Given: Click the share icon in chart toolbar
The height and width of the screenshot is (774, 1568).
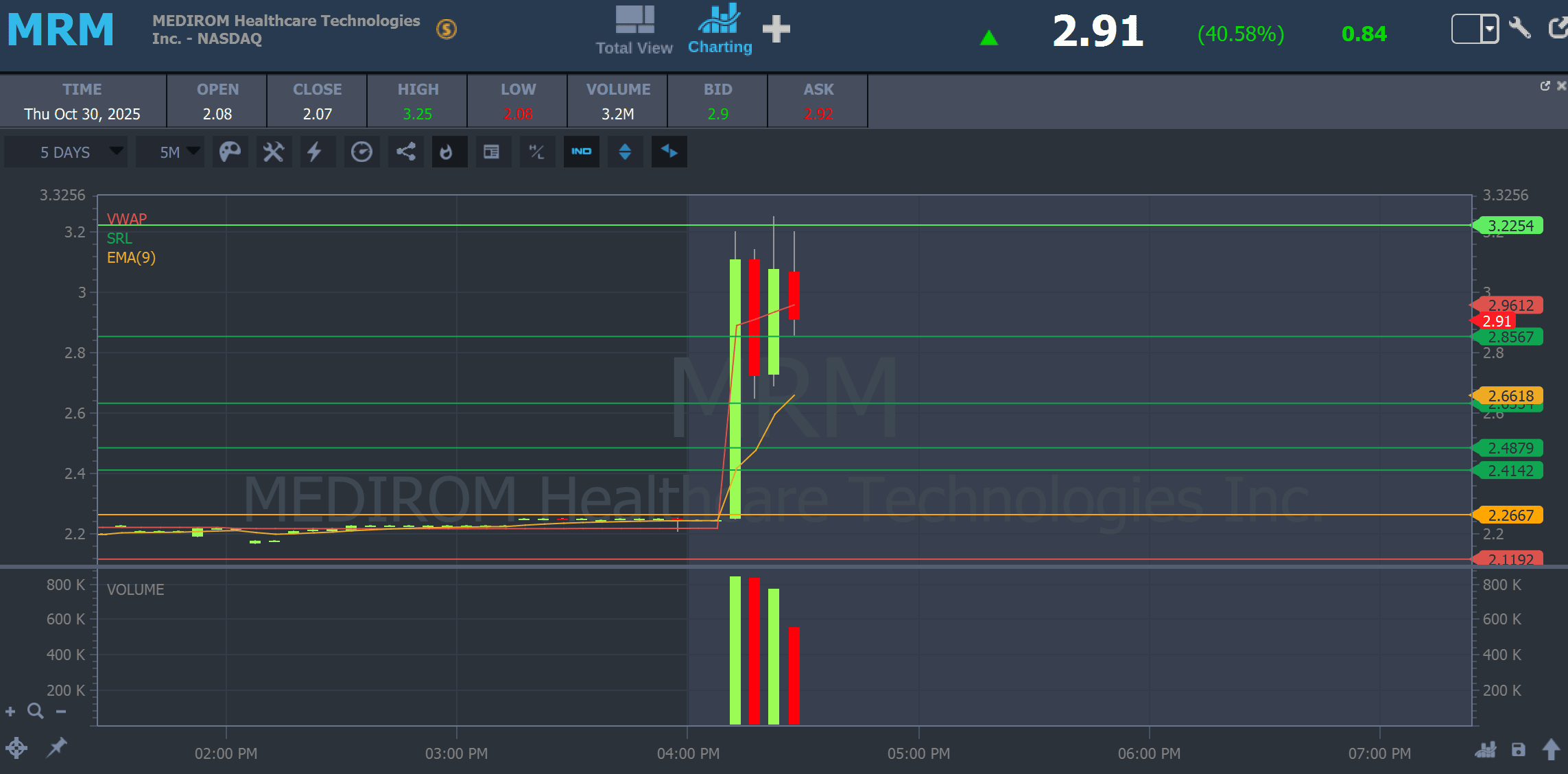Looking at the screenshot, I should 405,152.
